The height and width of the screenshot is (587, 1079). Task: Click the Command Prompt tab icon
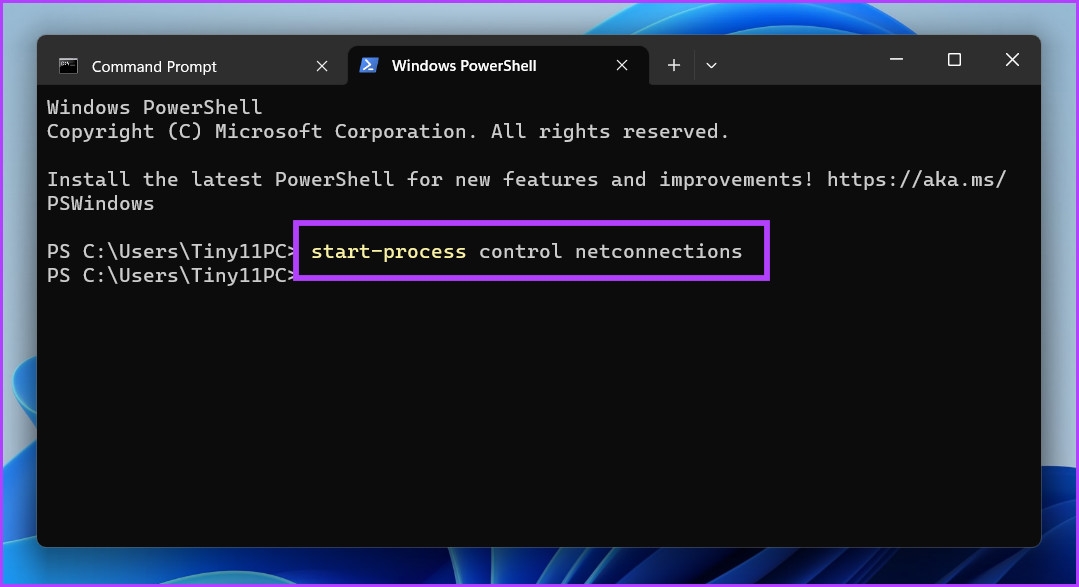tap(68, 66)
